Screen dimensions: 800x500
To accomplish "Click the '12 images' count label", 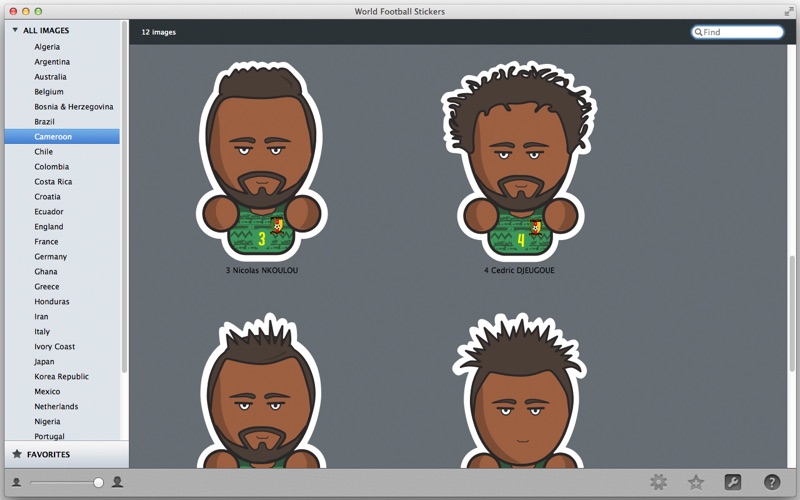I will pos(159,32).
